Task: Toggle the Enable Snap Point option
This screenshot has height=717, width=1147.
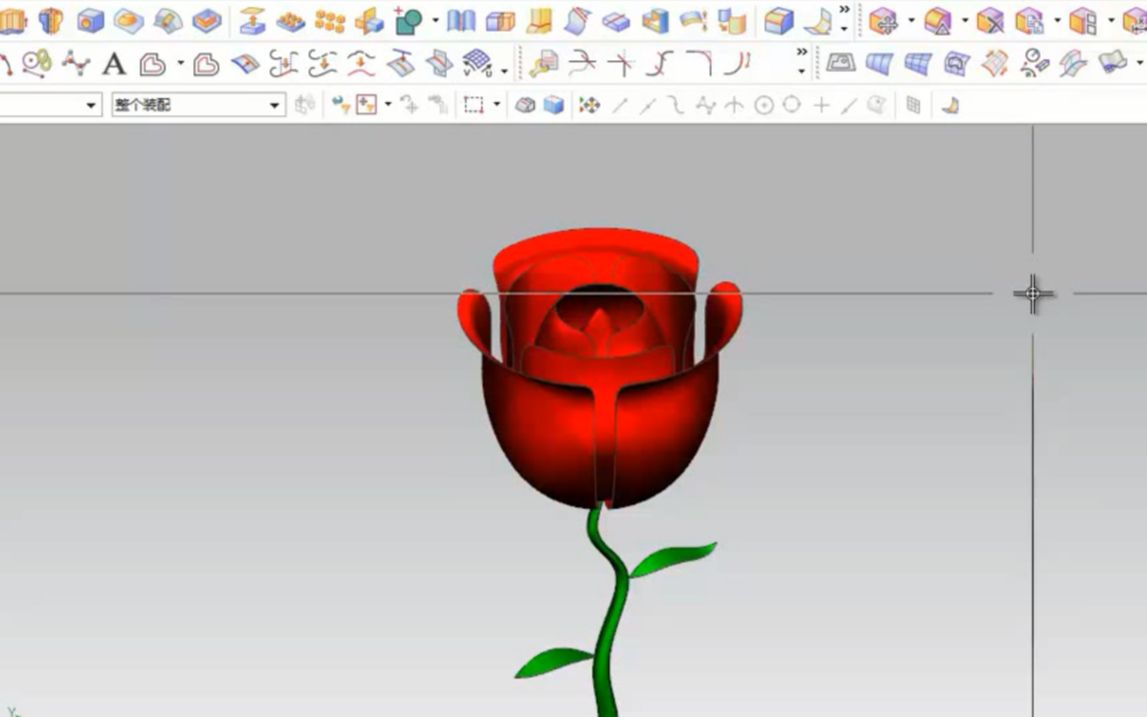Action: pos(590,105)
